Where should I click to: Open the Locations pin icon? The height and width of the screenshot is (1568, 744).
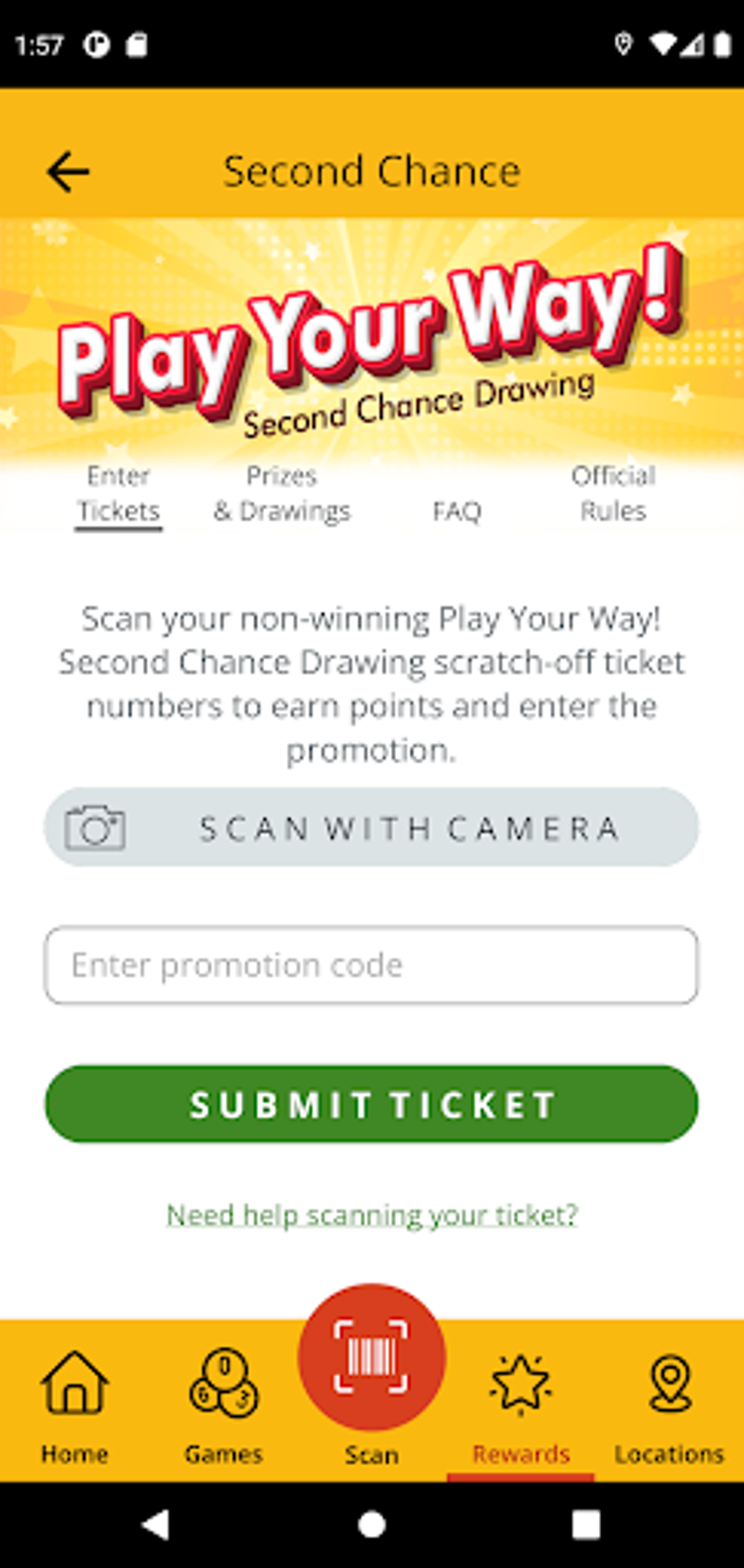(x=670, y=1383)
